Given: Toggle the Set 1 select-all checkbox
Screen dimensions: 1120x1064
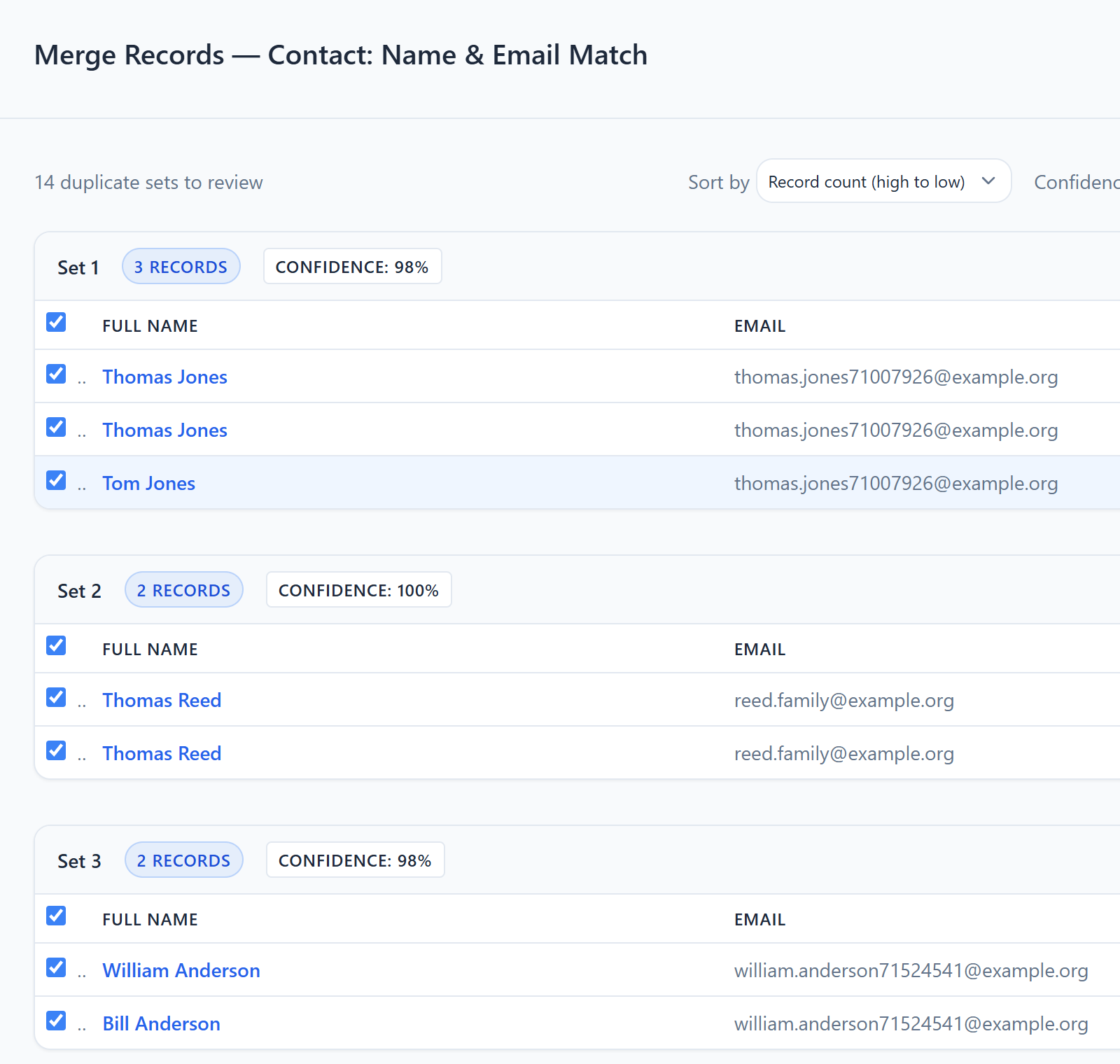Looking at the screenshot, I should tap(56, 322).
